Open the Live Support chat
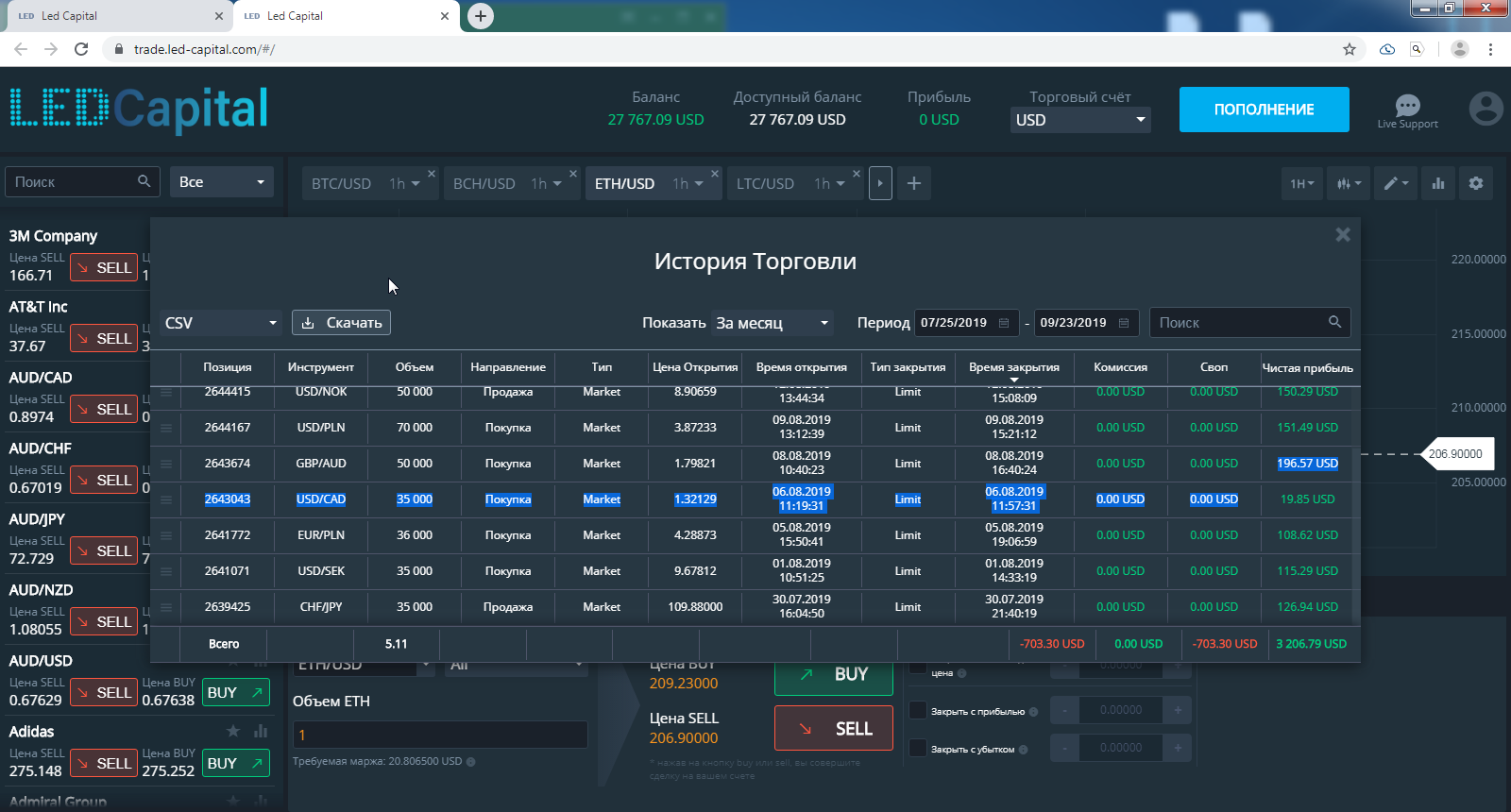Viewport: 1511px width, 812px height. pos(1407,110)
